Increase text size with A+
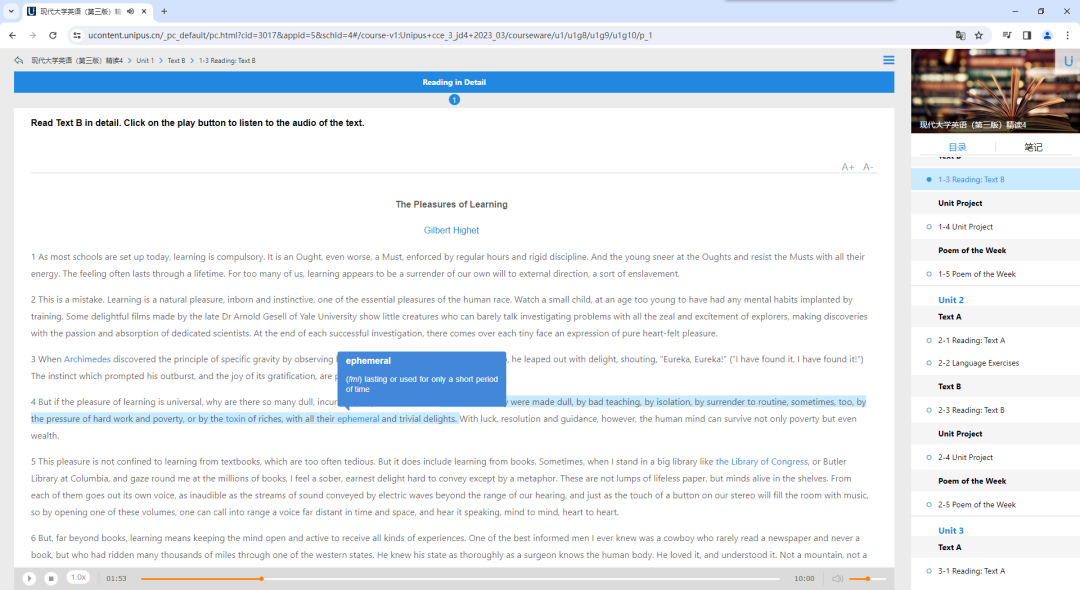Screen dimensions: 1080x590 848,167
